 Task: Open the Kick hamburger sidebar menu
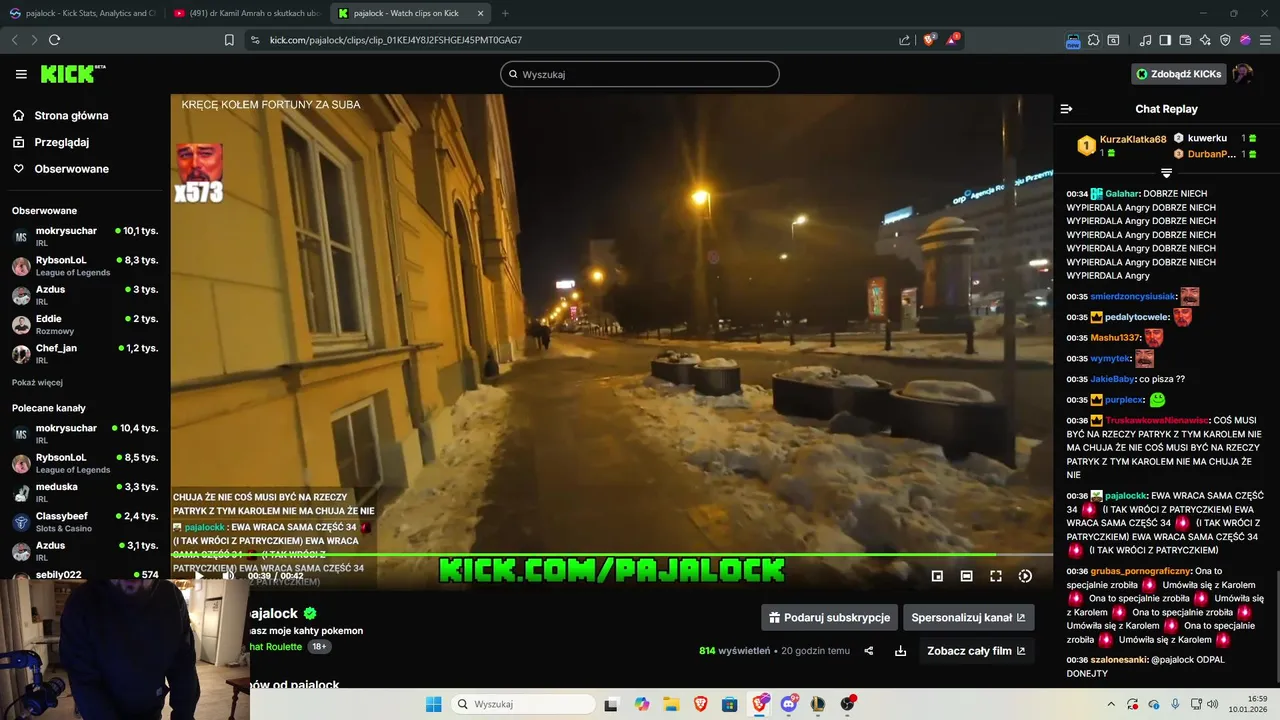21,74
